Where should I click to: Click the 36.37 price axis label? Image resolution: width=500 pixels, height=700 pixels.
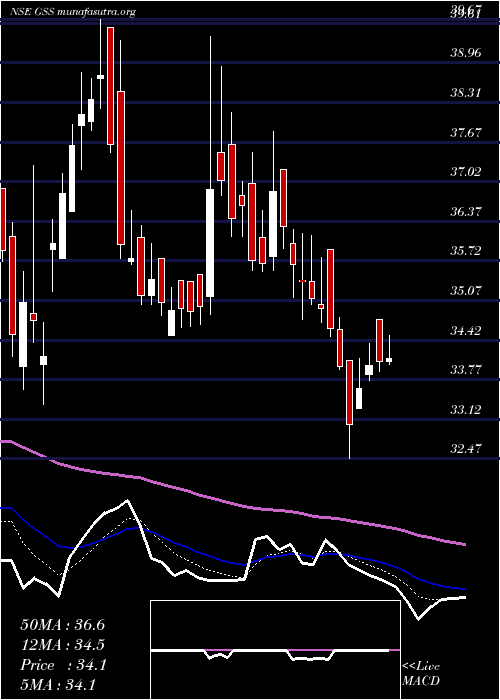[x=466, y=212]
